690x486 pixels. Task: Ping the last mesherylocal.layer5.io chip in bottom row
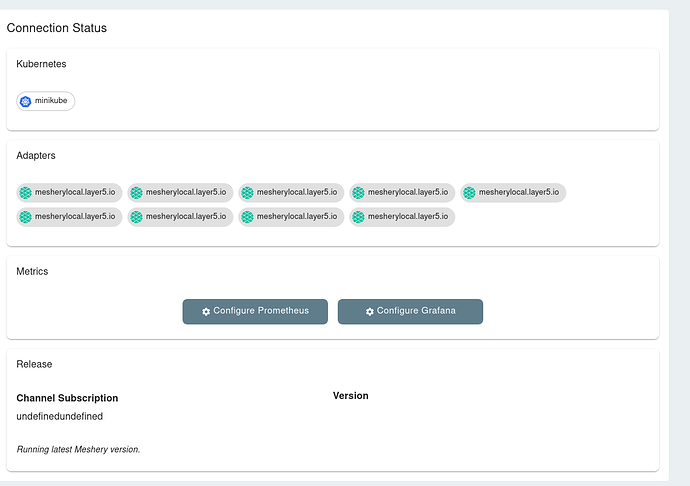pyautogui.click(x=402, y=217)
